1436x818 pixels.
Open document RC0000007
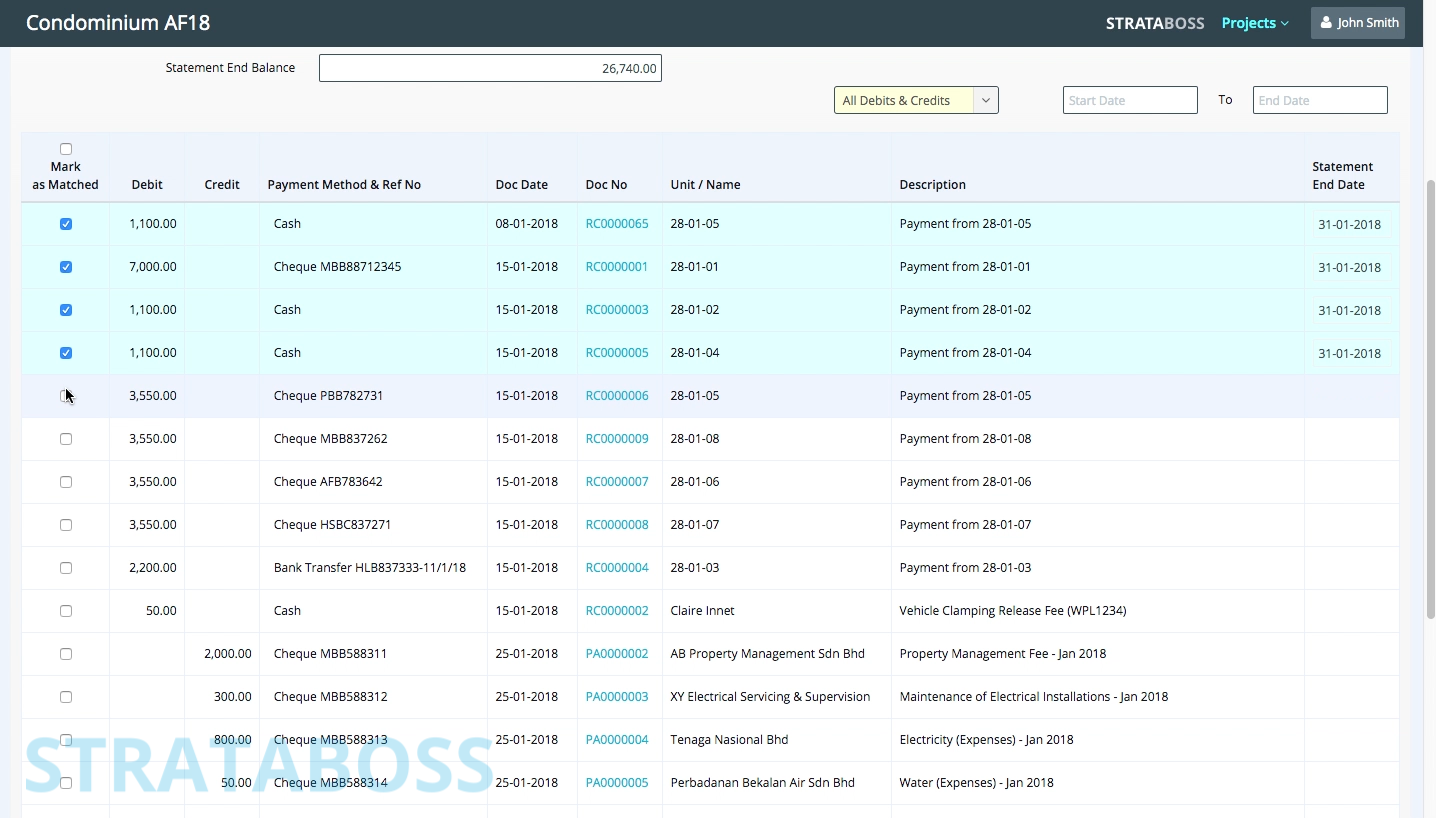pyautogui.click(x=617, y=482)
